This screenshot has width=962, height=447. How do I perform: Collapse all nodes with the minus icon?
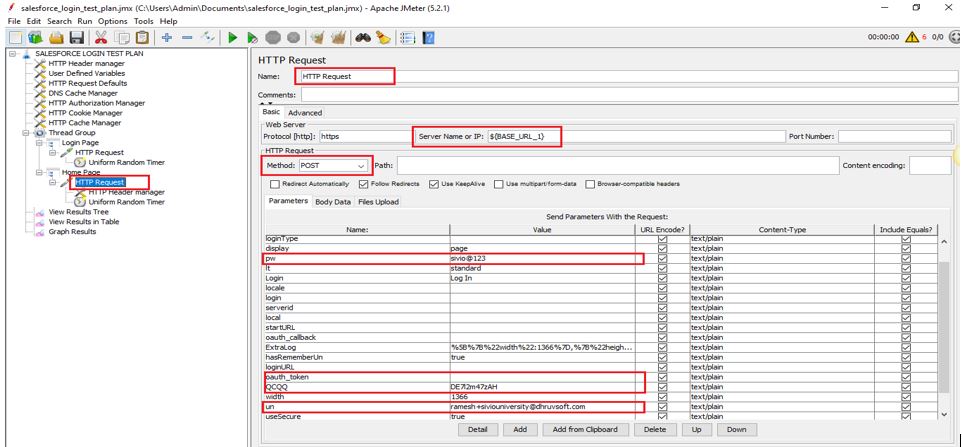point(188,38)
